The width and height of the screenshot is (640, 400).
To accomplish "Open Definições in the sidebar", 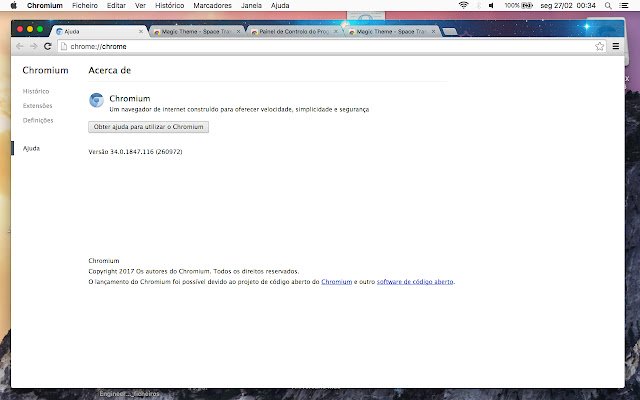I will (x=38, y=120).
